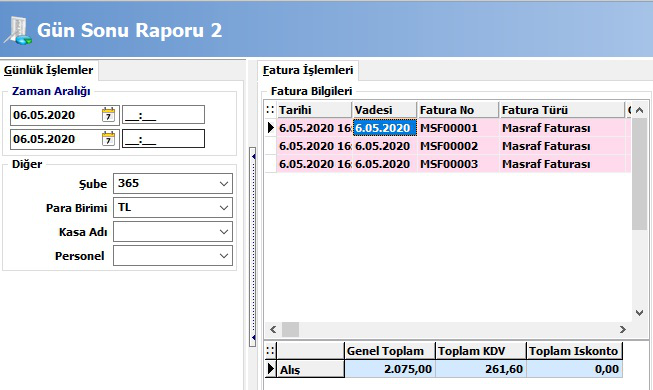The image size is (653, 390).
Task: Select the MSF00002 invoice number cell
Action: pyautogui.click(x=458, y=146)
